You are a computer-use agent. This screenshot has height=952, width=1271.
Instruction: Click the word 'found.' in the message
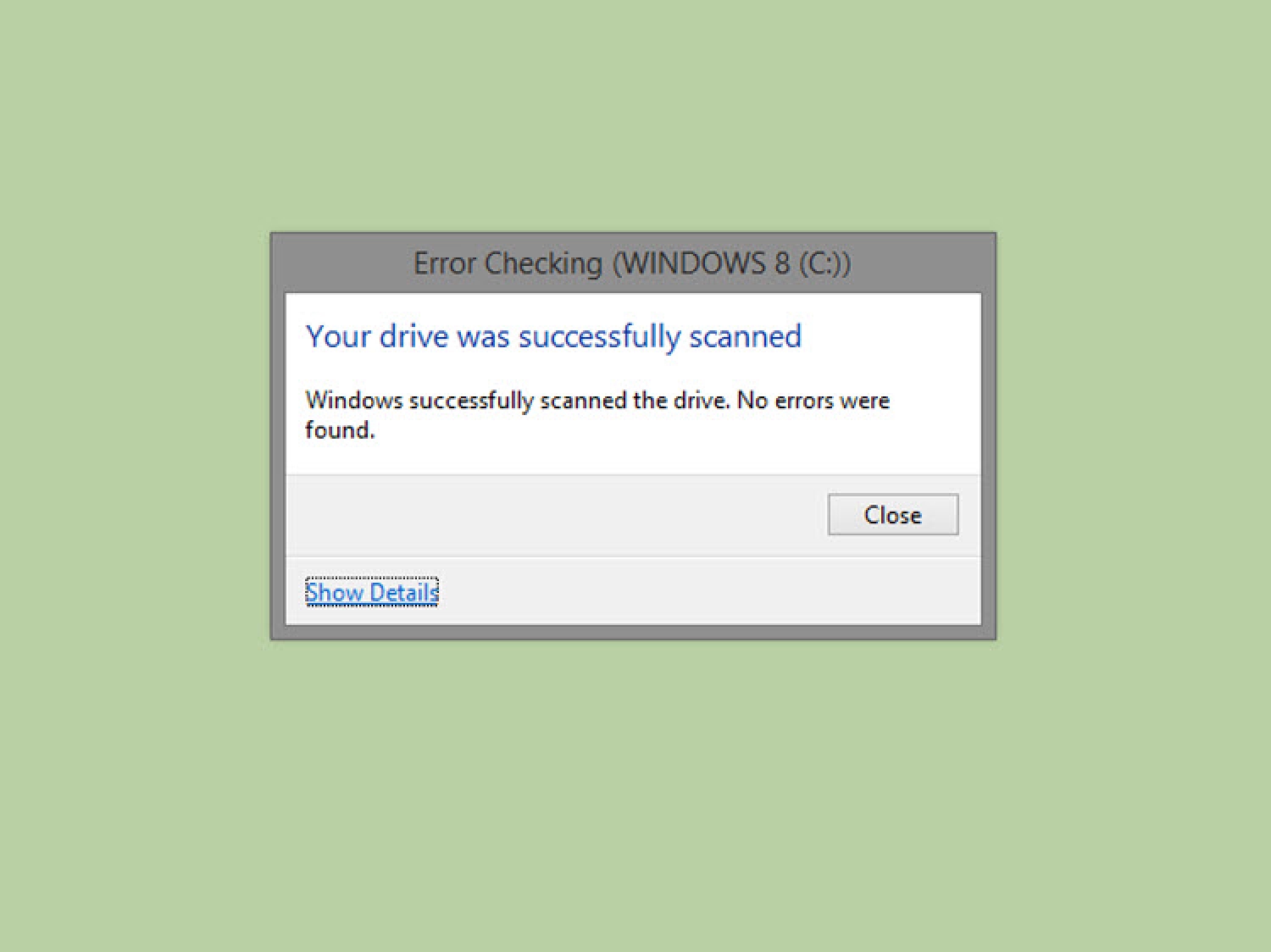[x=340, y=430]
